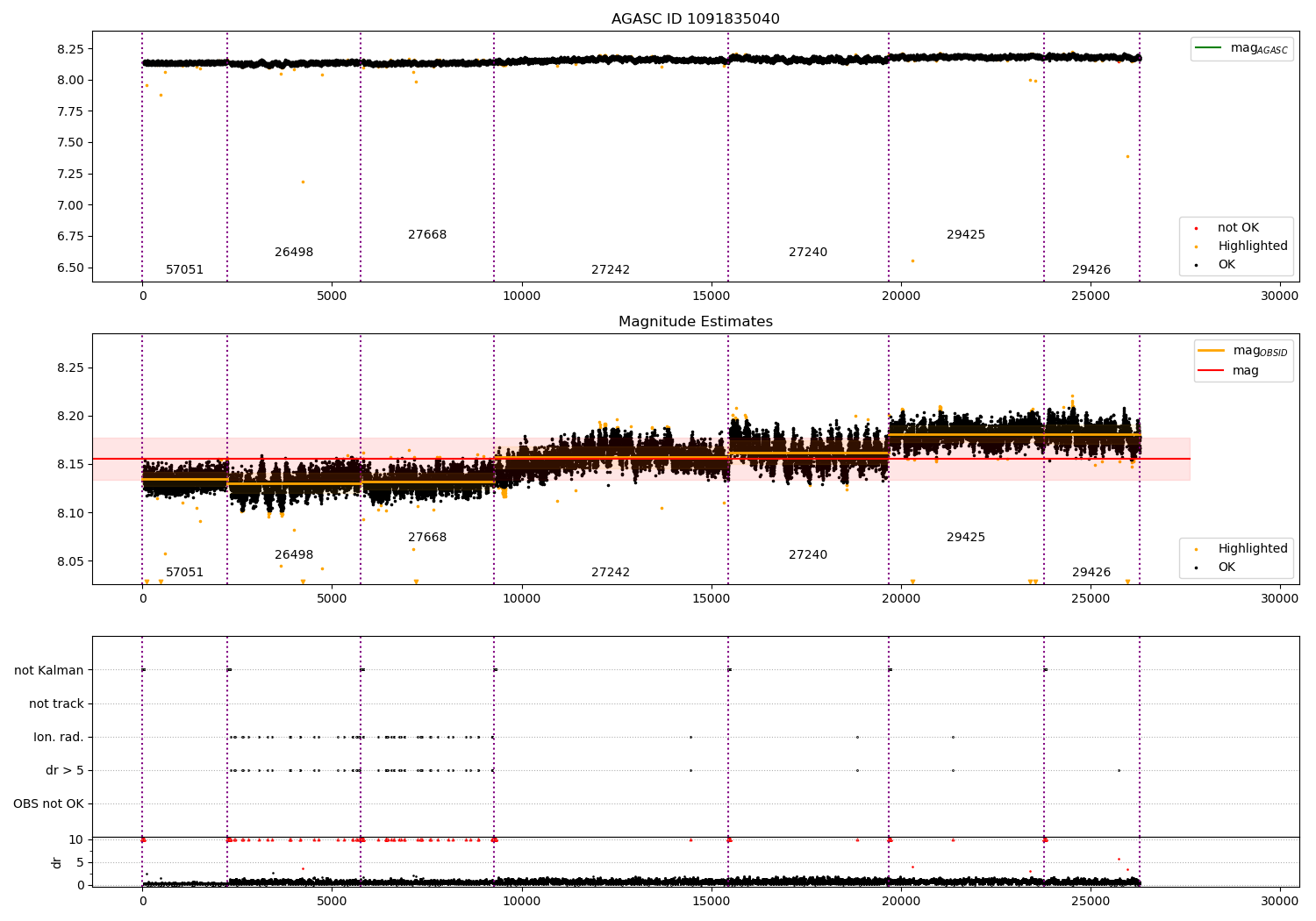The image size is (1316, 921).
Task: Click the 'not track' axis label
Action: (x=56, y=704)
